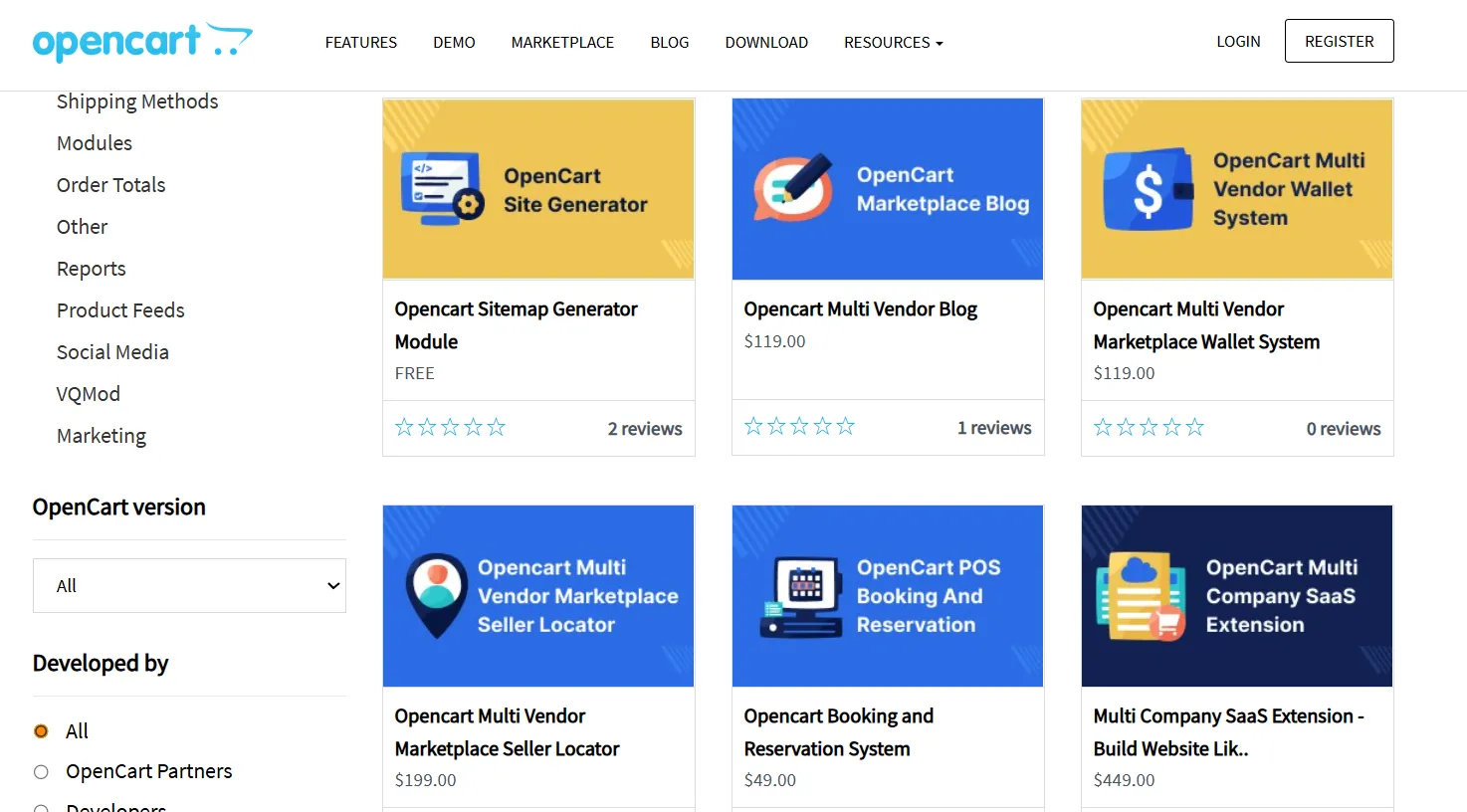1467x812 pixels.
Task: Click Opencart Sitemap Generator Module title
Action: [517, 325]
